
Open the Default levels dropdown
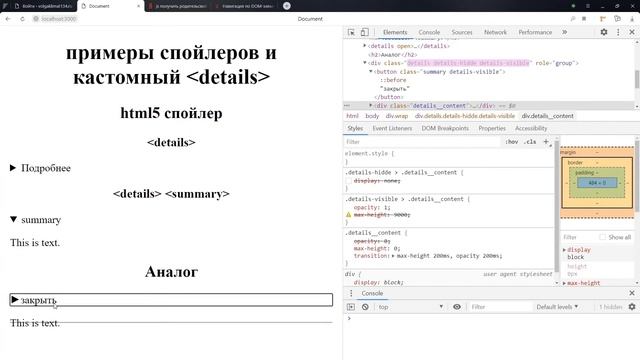(557, 307)
